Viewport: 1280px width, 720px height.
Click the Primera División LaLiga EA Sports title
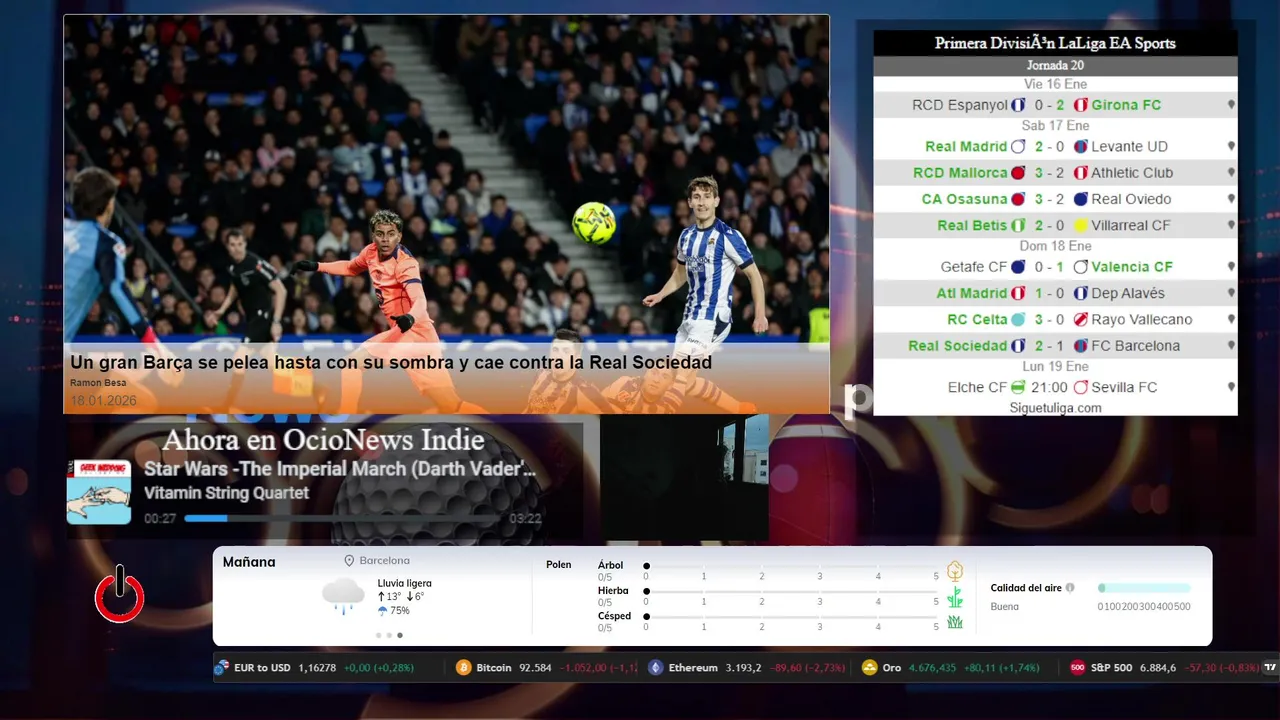pos(1055,43)
